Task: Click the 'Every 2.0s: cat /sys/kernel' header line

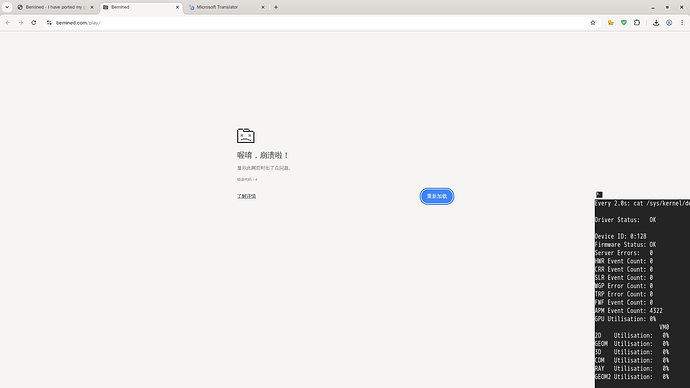Action: tap(642, 203)
